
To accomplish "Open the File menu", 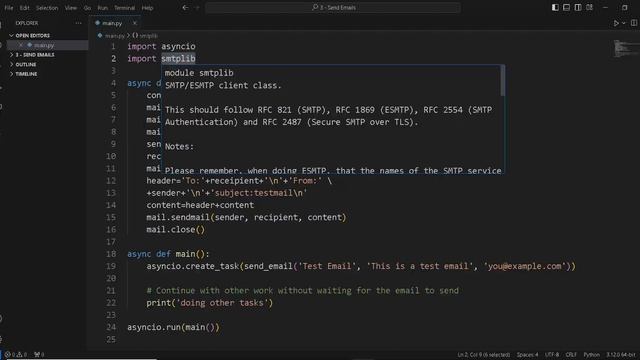I will click(x=9, y=8).
